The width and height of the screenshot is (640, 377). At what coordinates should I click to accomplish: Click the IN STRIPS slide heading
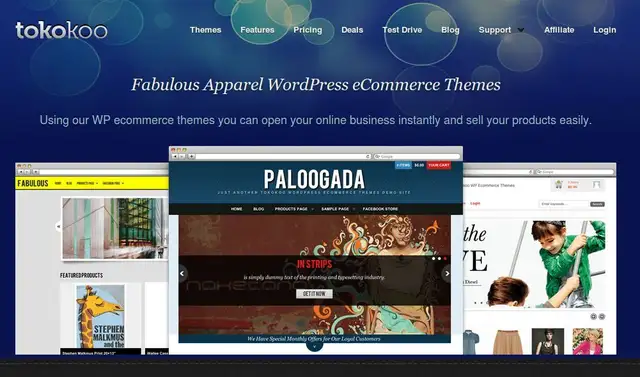point(314,264)
